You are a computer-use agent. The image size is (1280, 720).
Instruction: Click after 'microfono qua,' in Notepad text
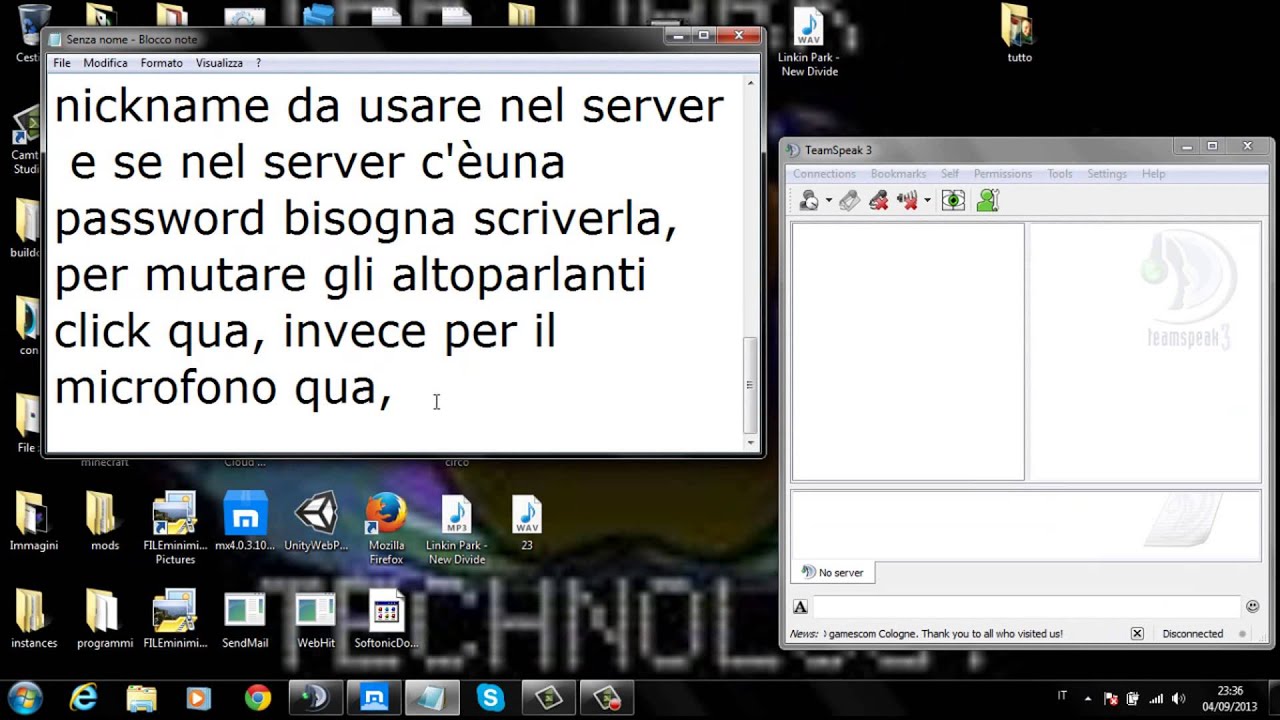tap(394, 388)
